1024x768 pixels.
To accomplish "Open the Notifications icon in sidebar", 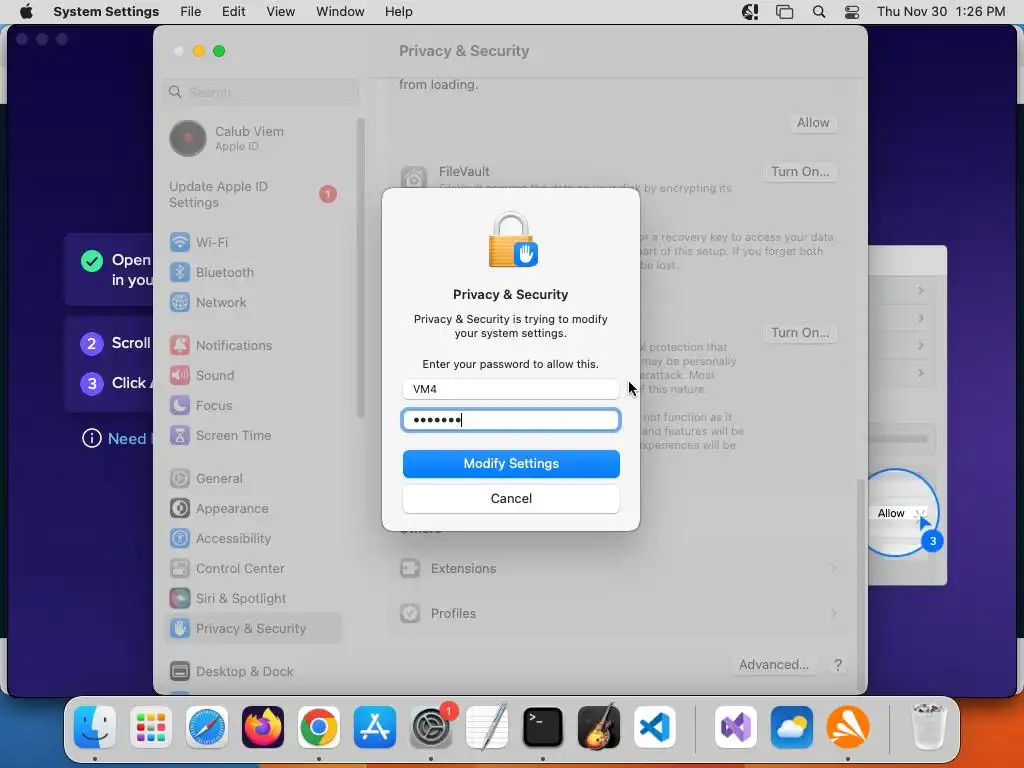I will 180,345.
